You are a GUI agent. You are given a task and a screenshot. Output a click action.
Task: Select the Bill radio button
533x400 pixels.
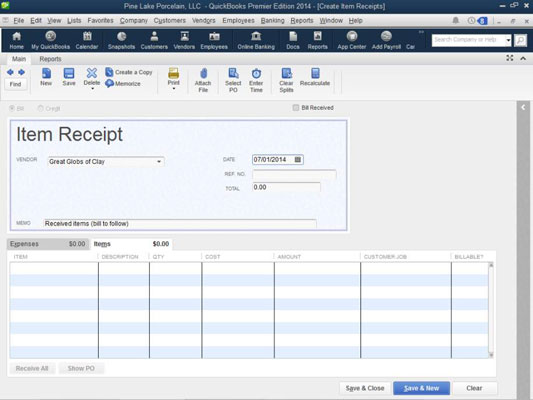(12, 108)
